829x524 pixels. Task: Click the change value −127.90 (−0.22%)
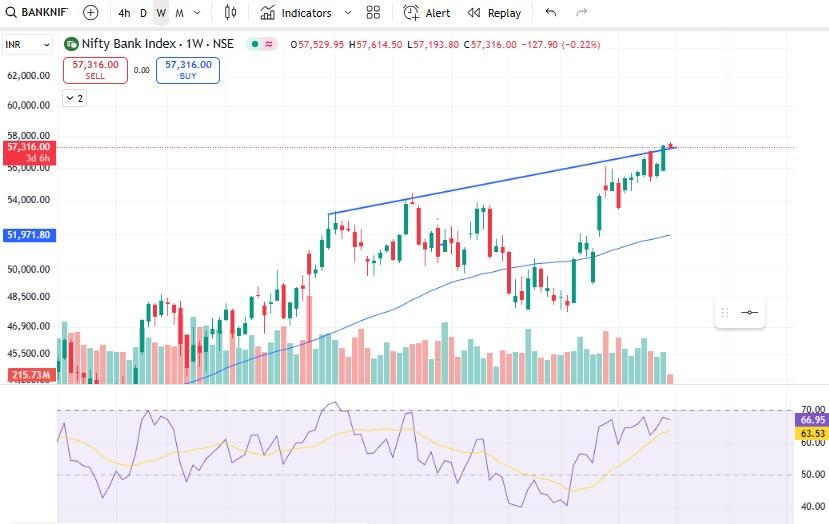click(x=561, y=45)
